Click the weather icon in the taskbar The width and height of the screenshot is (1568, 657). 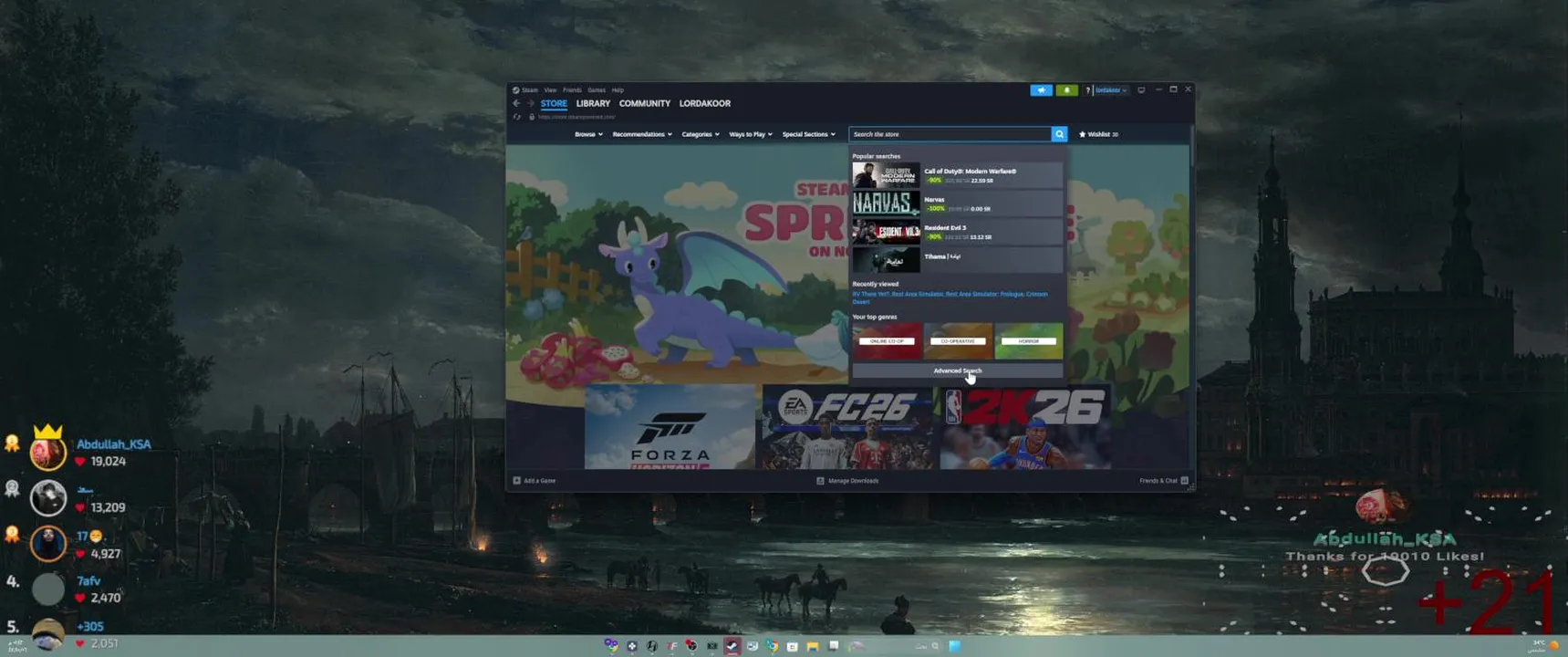point(1554,646)
